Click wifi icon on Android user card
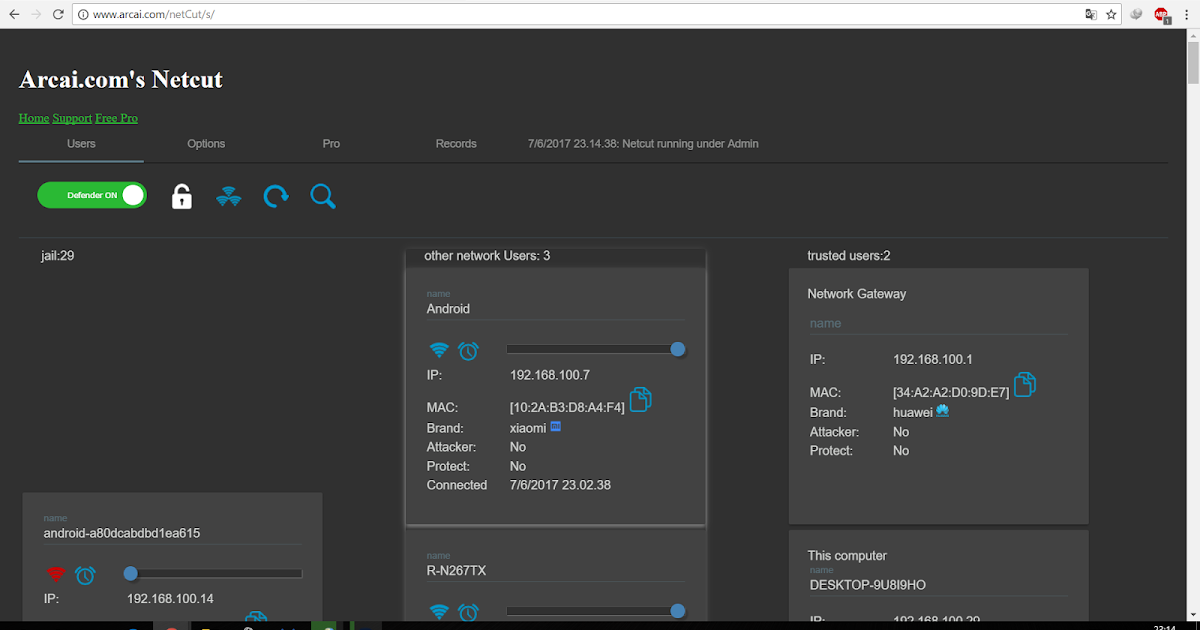 pyautogui.click(x=438, y=350)
